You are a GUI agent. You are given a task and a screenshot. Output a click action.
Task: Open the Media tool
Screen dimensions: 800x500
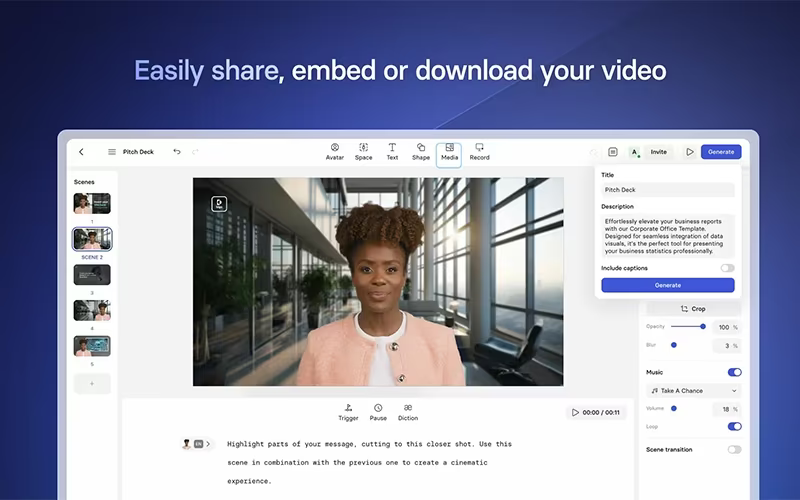(449, 155)
